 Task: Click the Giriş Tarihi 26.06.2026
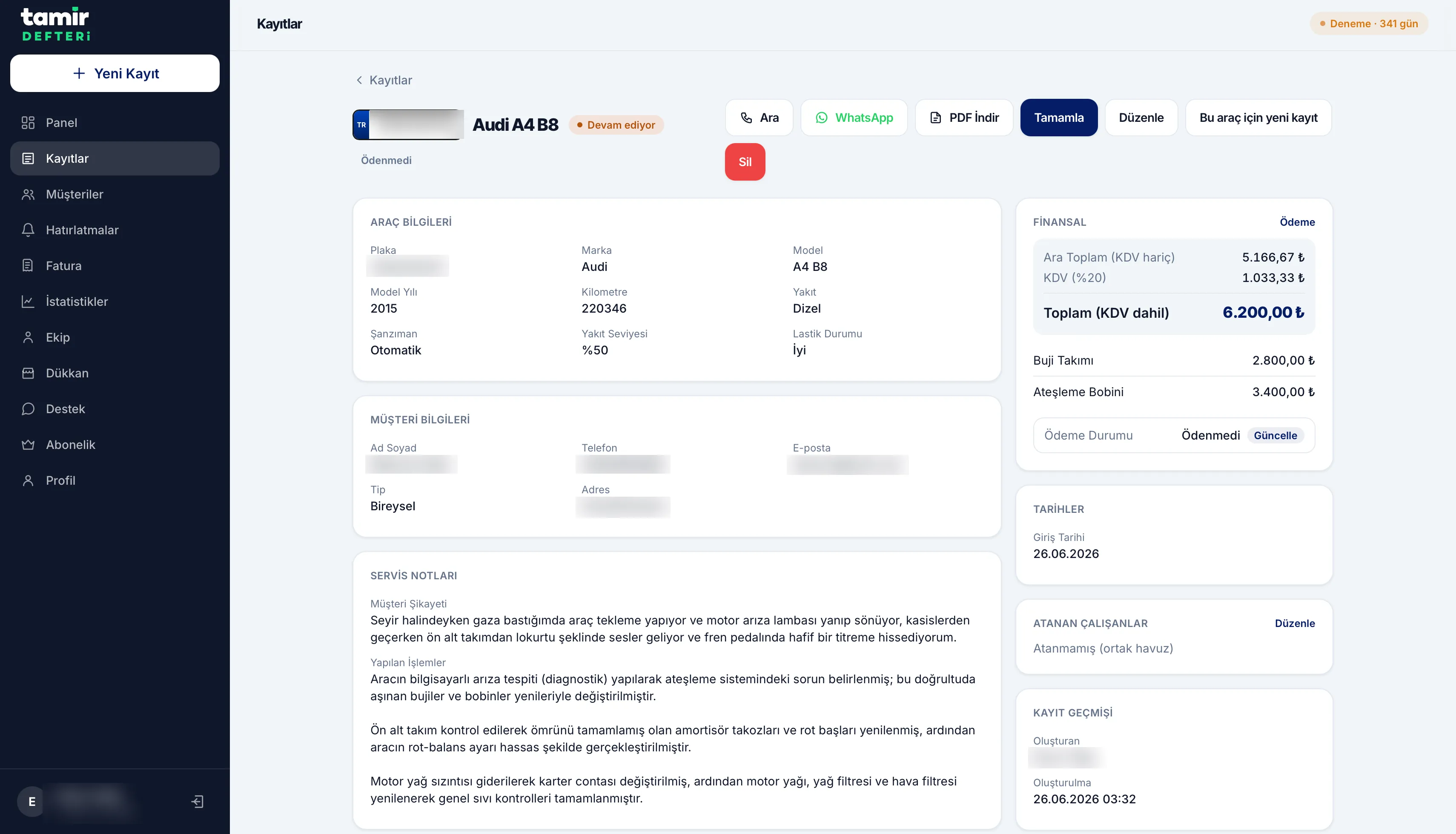coord(1066,554)
